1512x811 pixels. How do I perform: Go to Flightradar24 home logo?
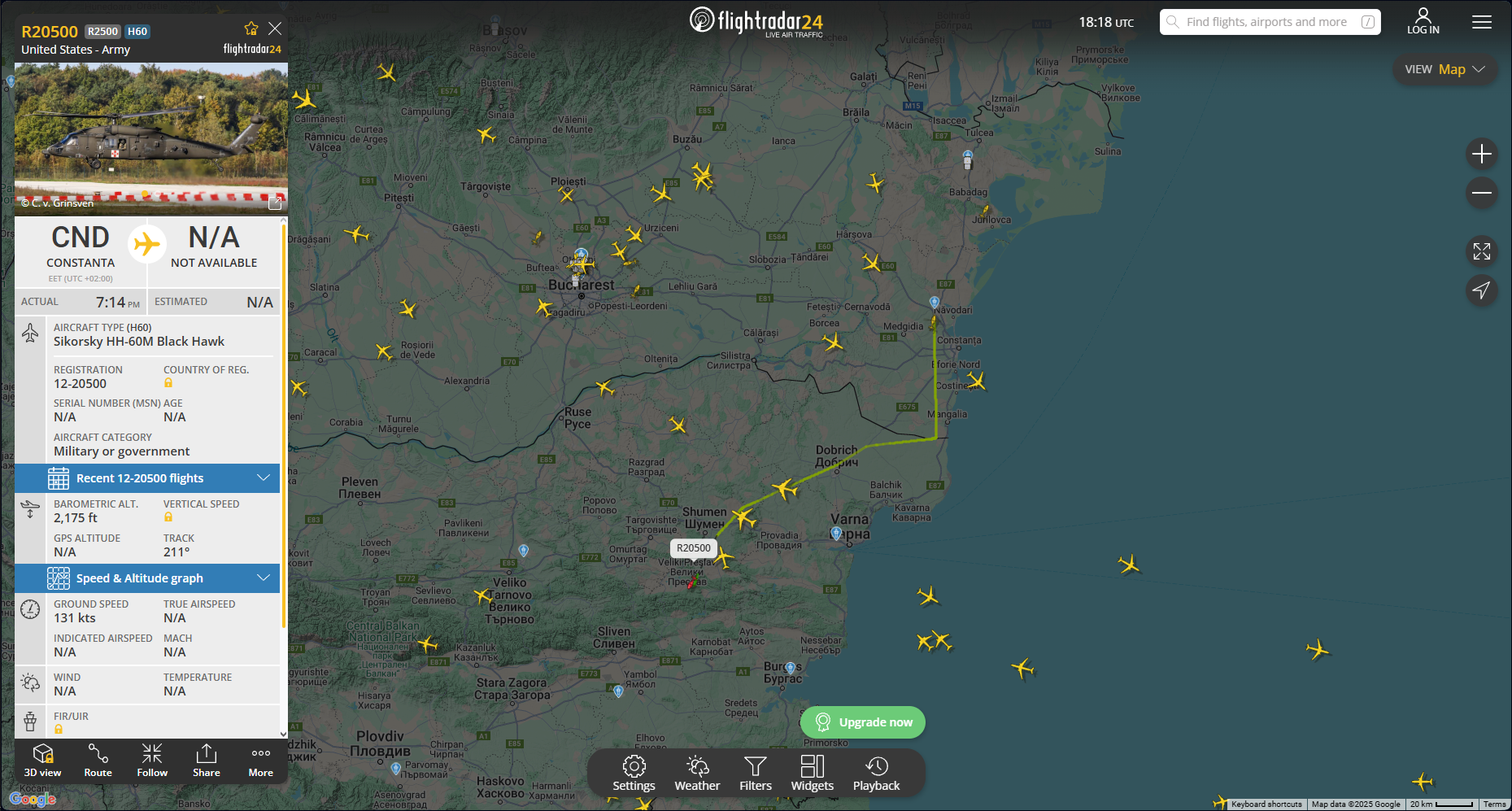756,21
